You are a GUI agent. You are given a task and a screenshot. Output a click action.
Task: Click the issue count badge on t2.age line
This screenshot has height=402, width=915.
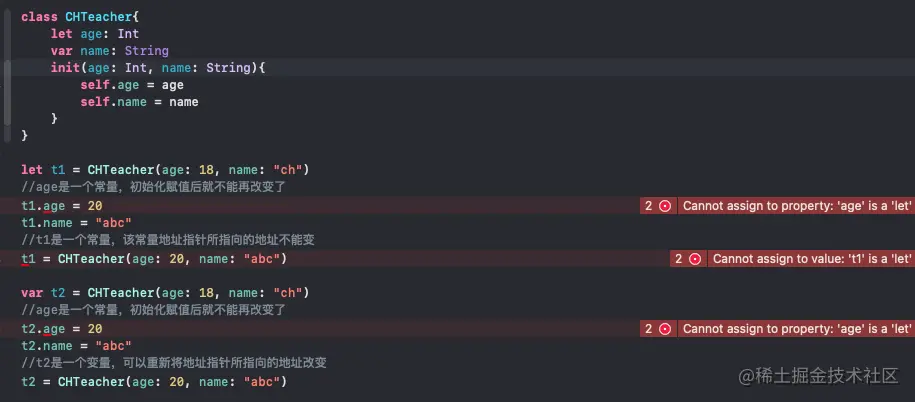(648, 329)
